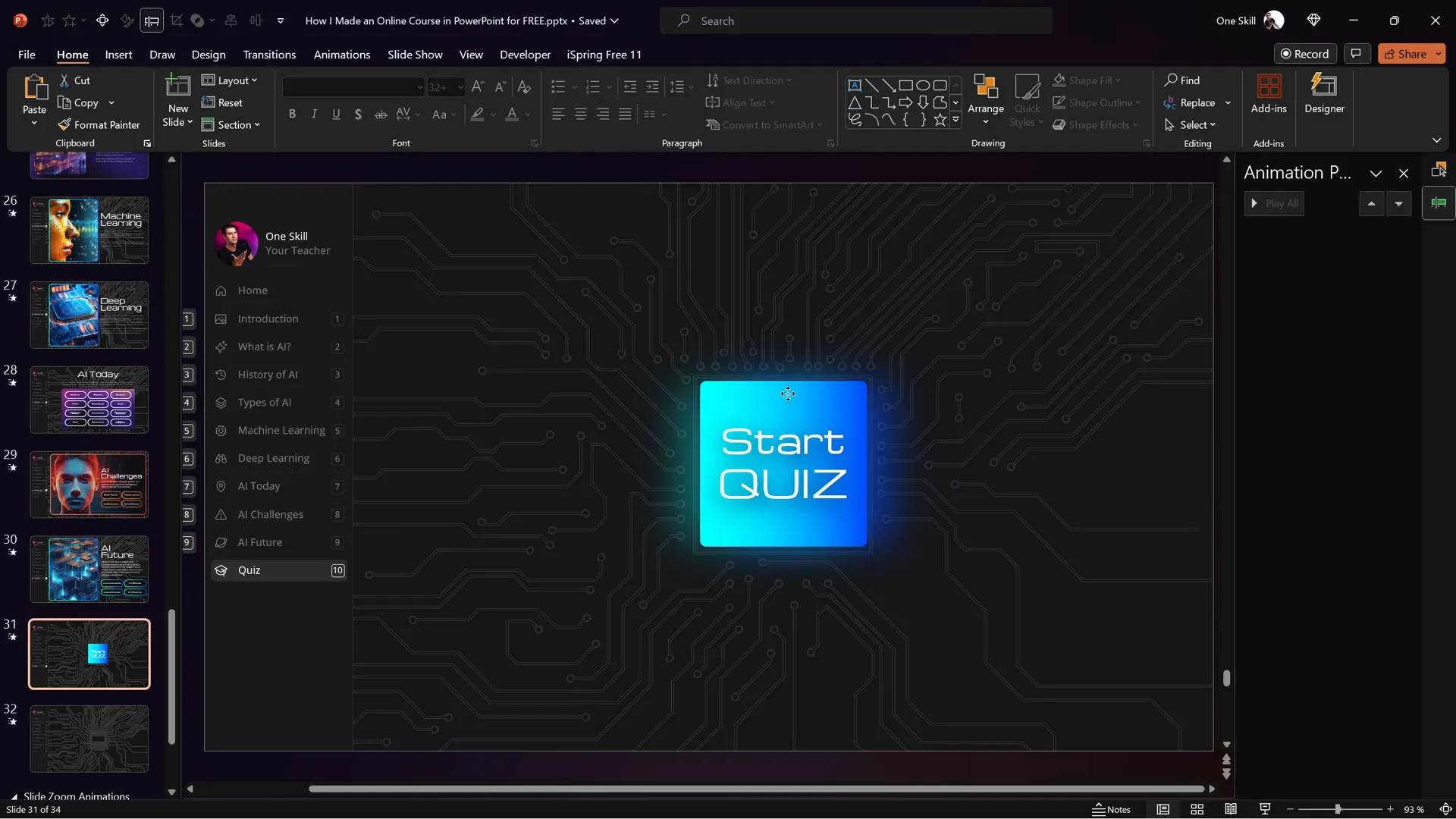Click Play All in Animation Pane
This screenshot has height=819, width=1456.
coord(1274,203)
